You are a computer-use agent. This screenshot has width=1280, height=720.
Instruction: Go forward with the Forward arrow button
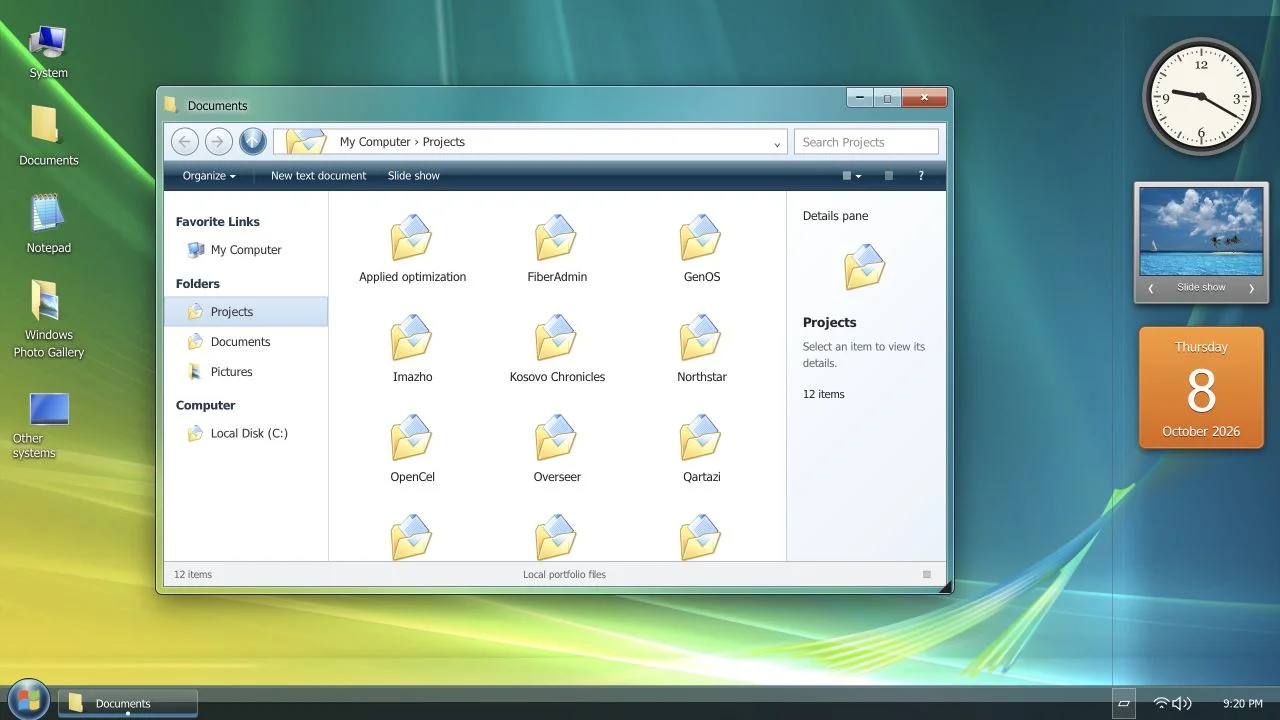[218, 142]
